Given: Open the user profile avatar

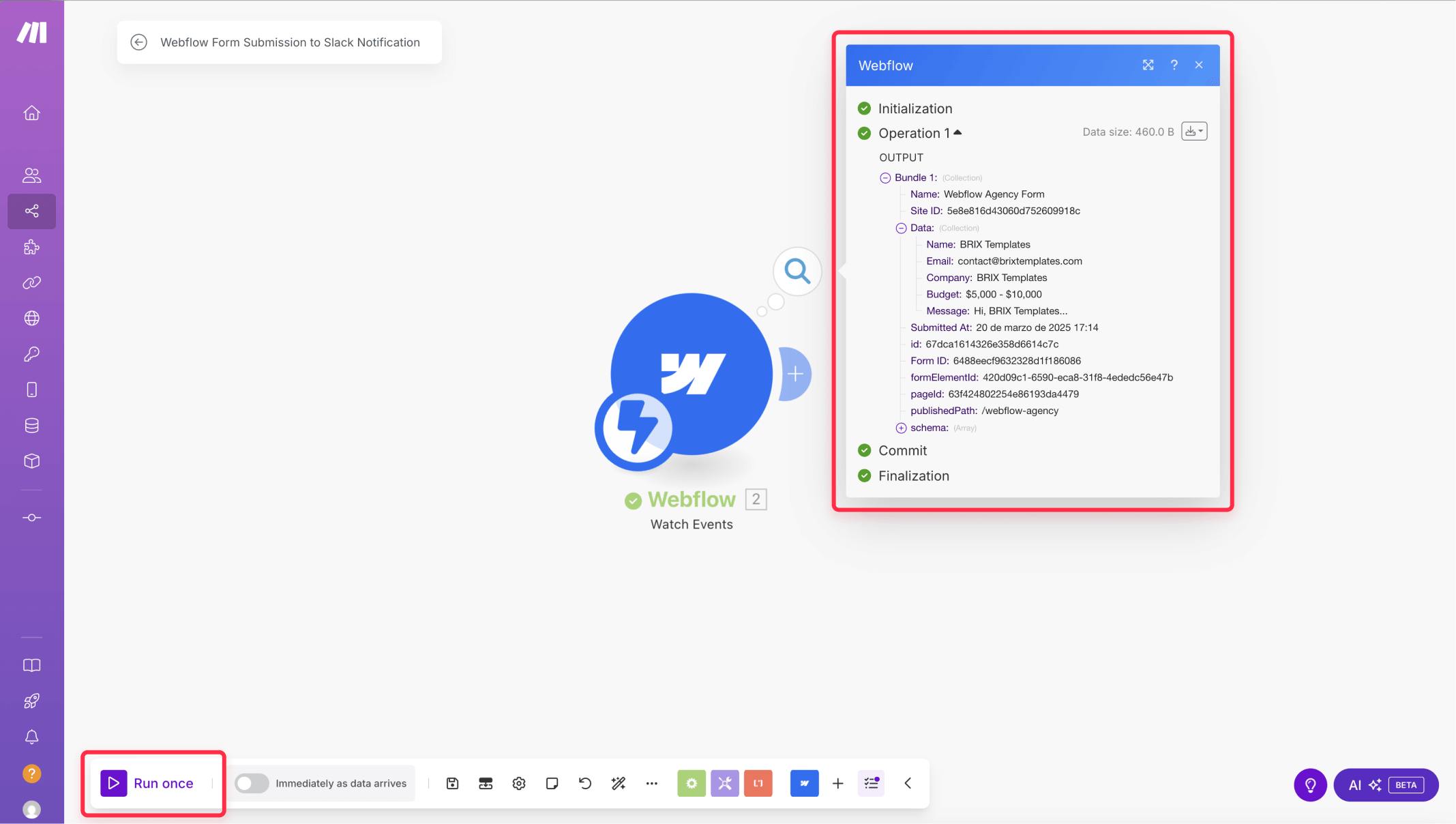Looking at the screenshot, I should (x=31, y=810).
